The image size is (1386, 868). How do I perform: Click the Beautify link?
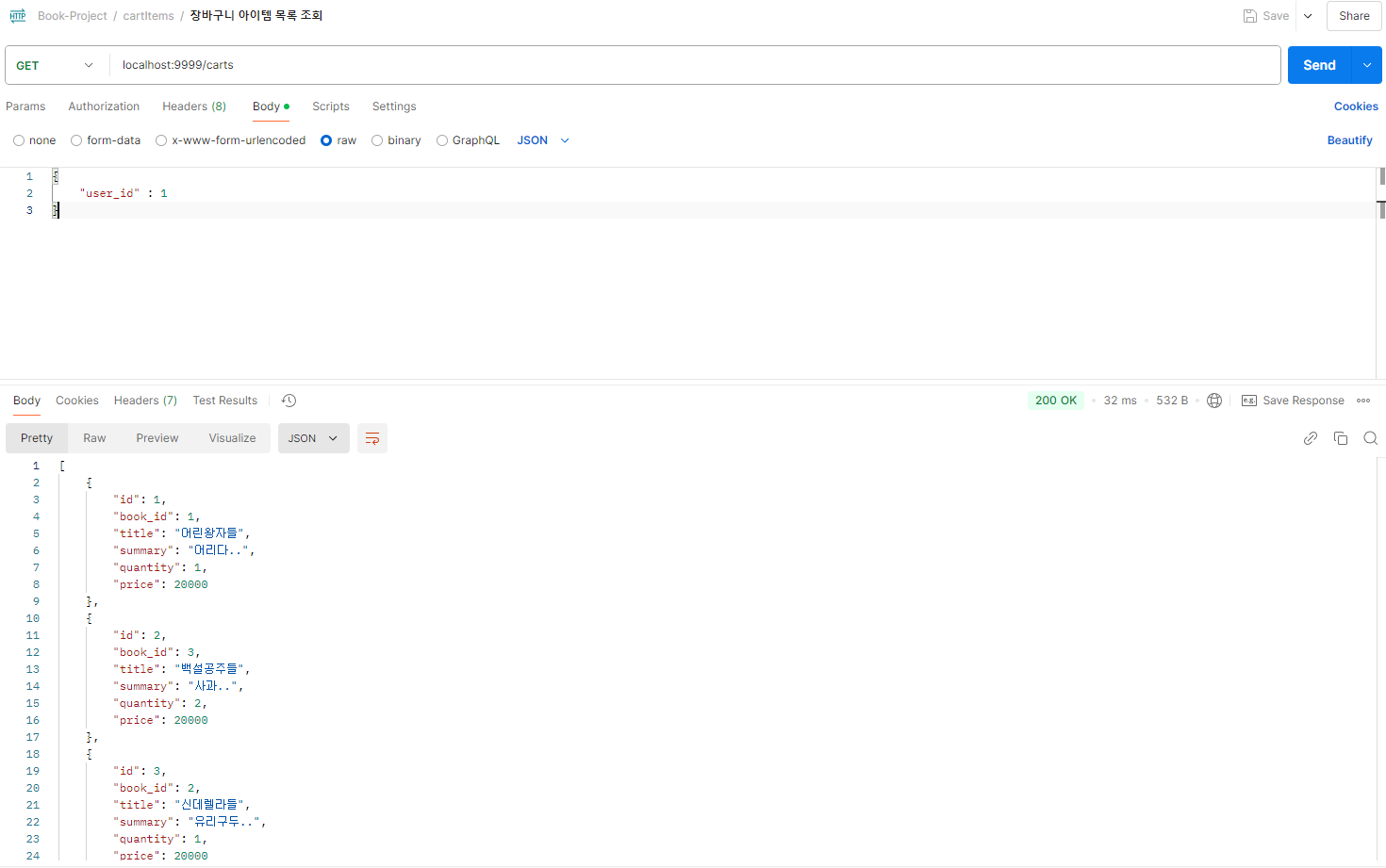1350,140
